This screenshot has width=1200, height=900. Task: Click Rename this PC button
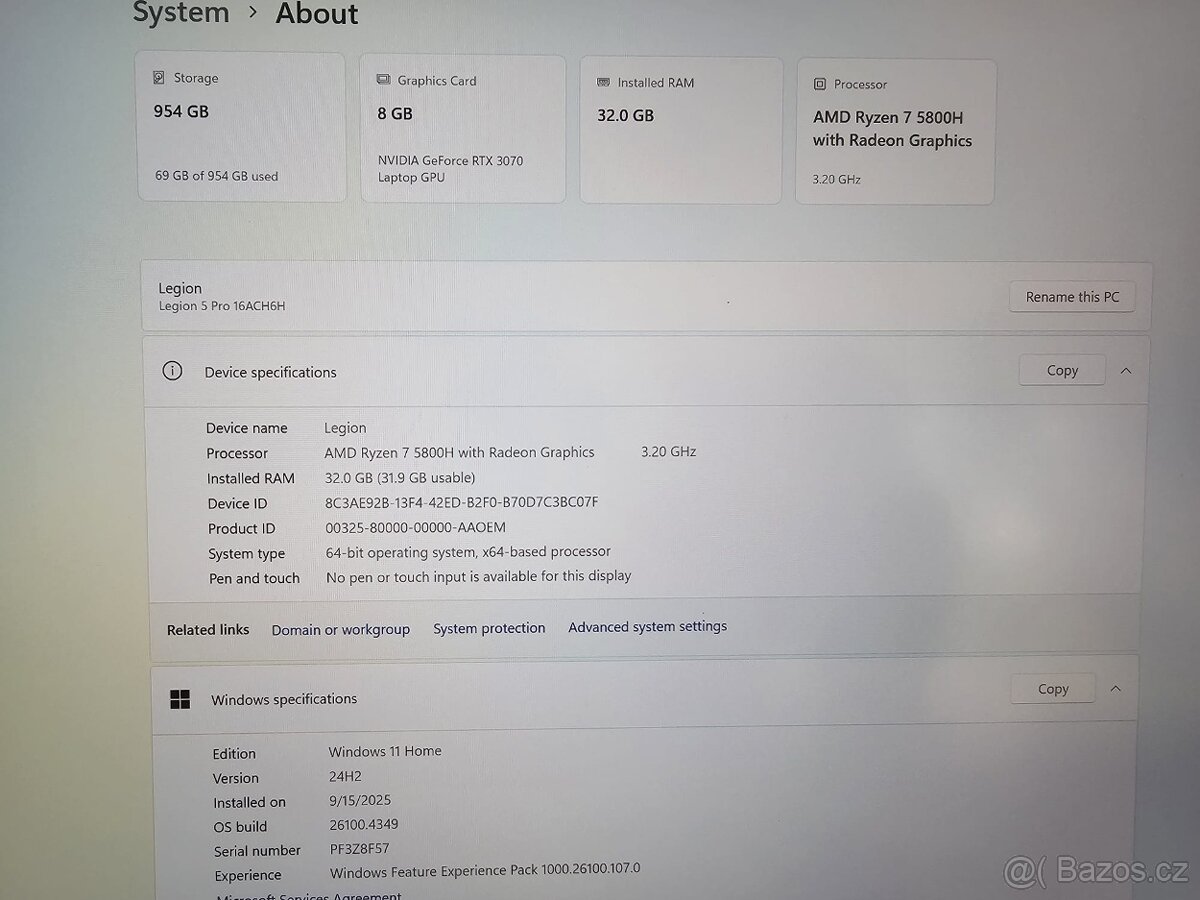(x=1072, y=297)
